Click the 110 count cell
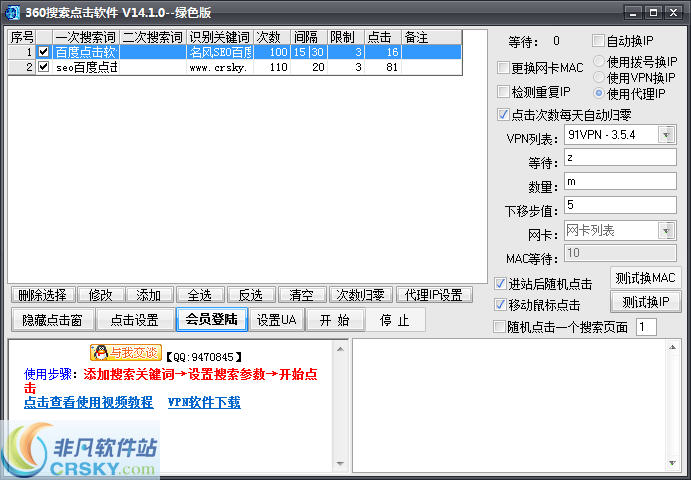Screen dimensions: 691x480 click(x=272, y=67)
